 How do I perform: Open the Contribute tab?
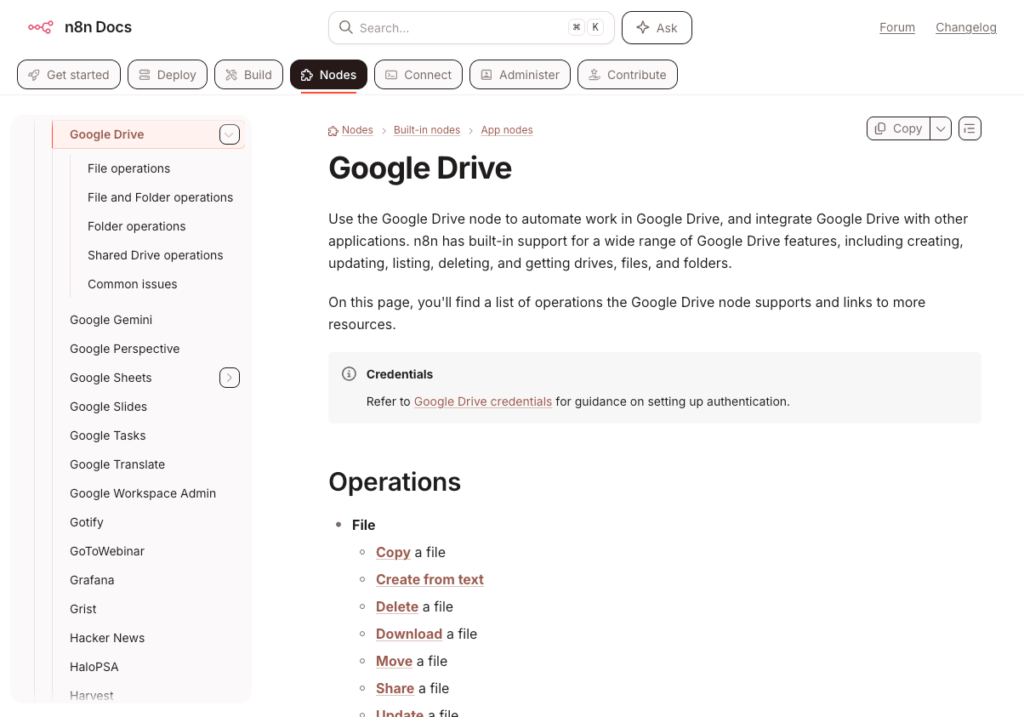click(628, 74)
